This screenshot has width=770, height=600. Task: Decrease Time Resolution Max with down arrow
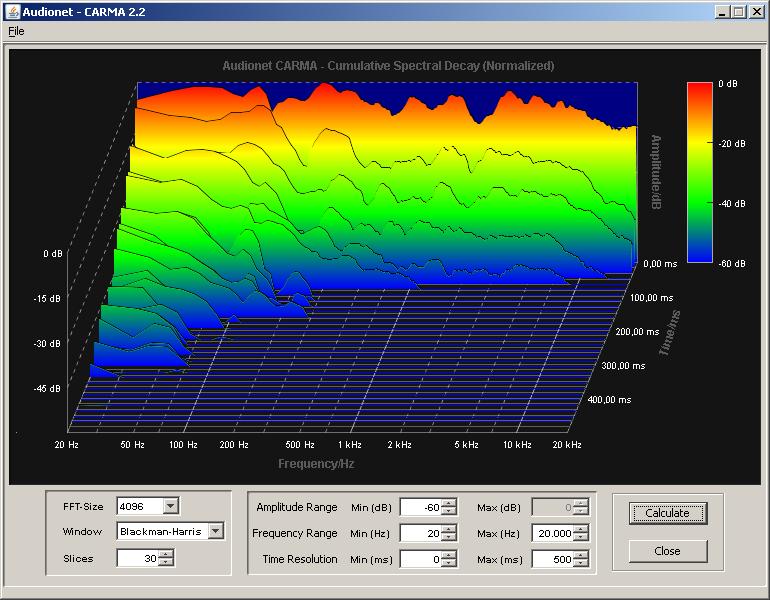point(581,564)
